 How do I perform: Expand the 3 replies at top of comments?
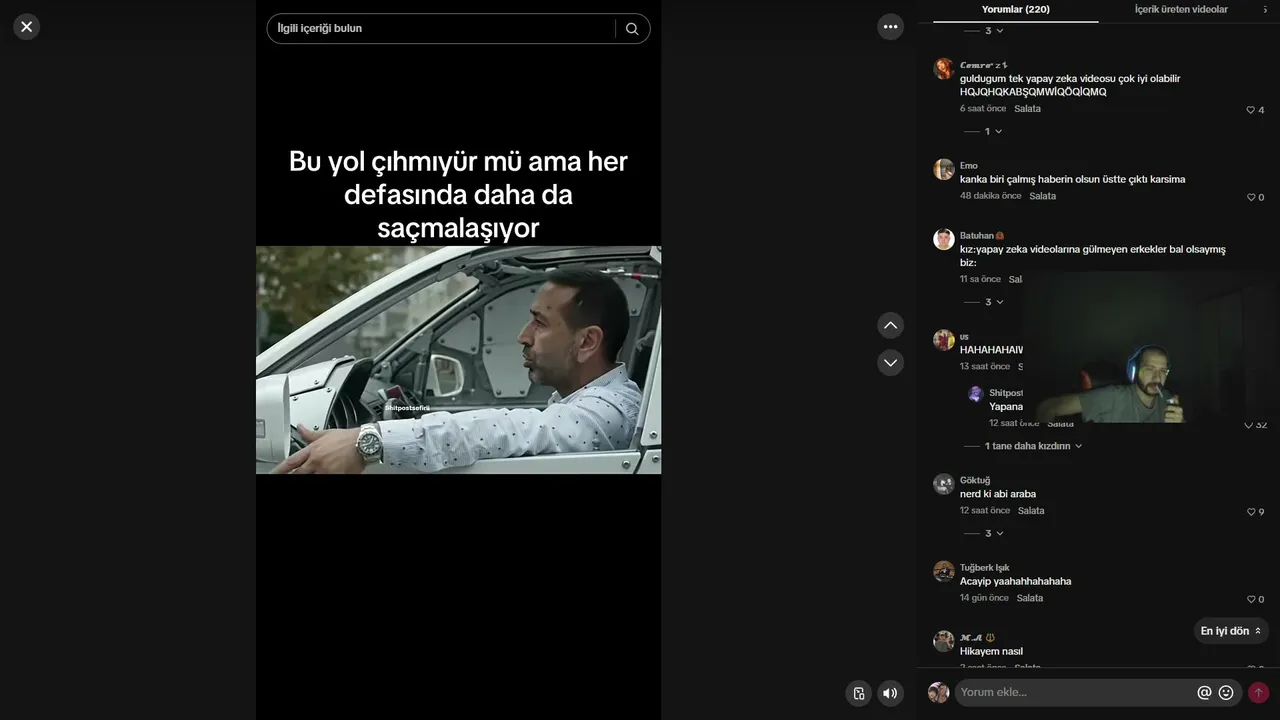[x=984, y=31]
